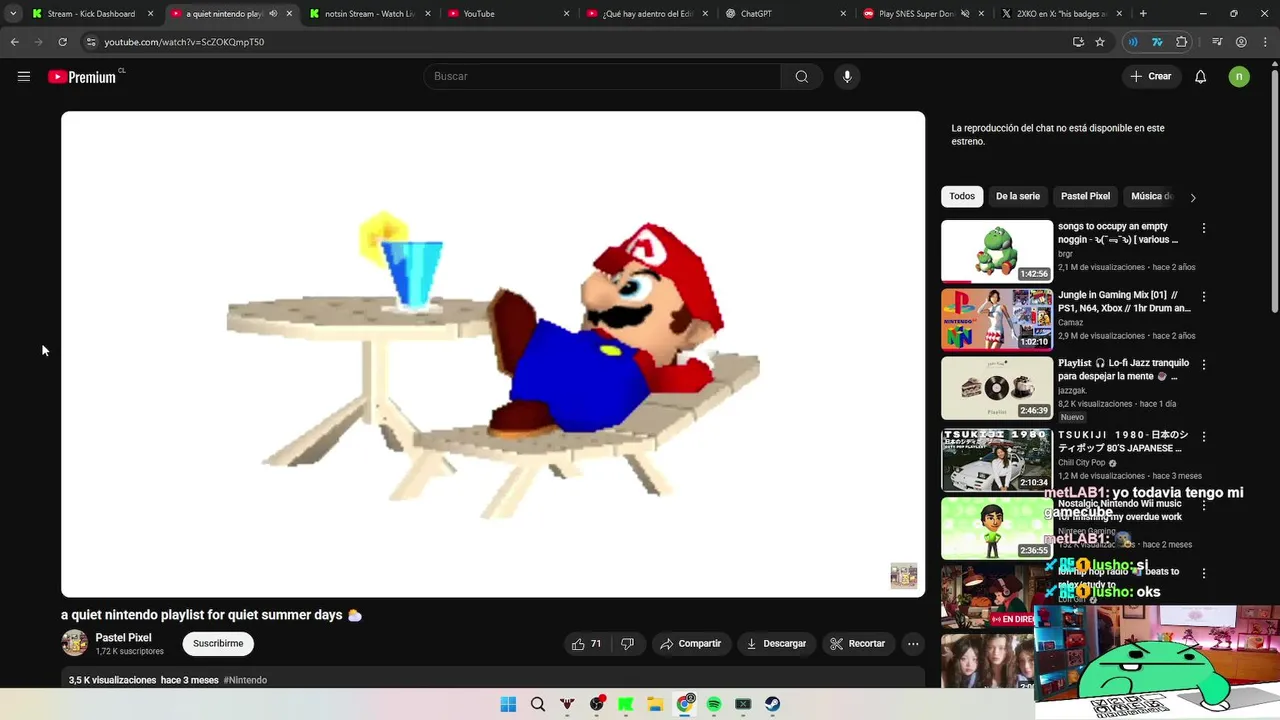The height and width of the screenshot is (720, 1280).
Task: Open Spotify from the taskbar
Action: coord(714,704)
